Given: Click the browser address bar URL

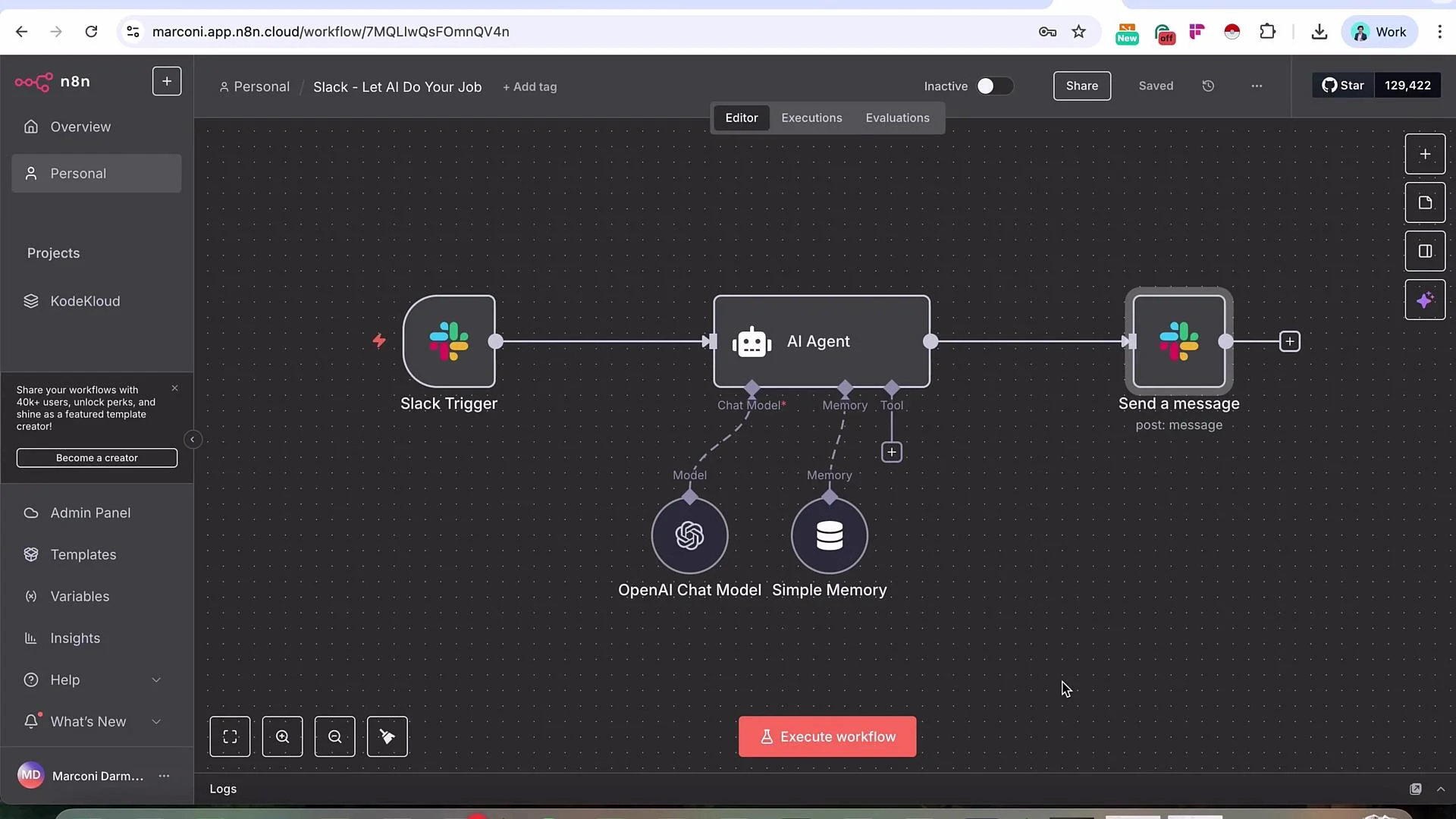Looking at the screenshot, I should tap(331, 32).
